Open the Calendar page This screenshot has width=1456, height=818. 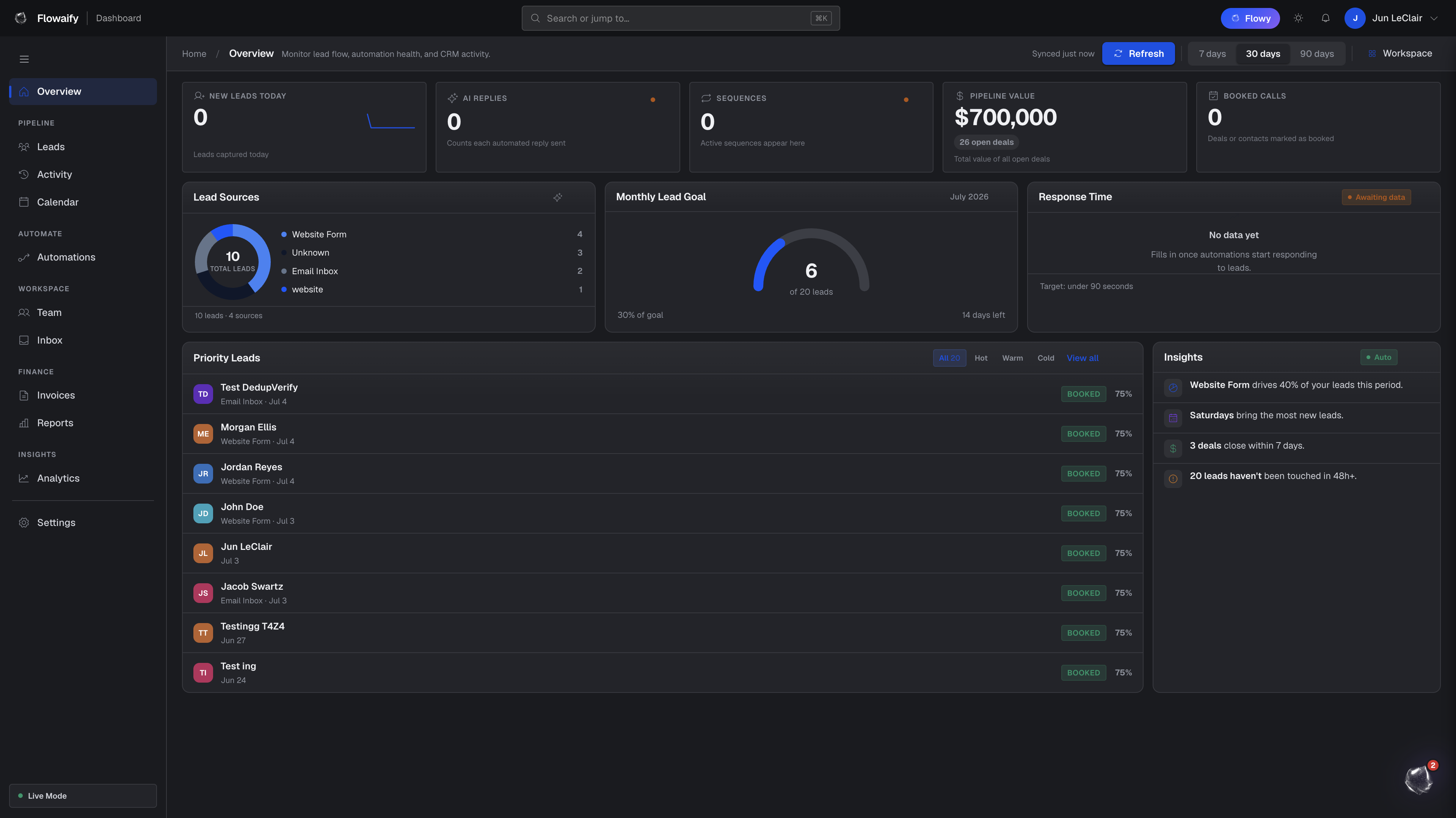pyautogui.click(x=83, y=203)
